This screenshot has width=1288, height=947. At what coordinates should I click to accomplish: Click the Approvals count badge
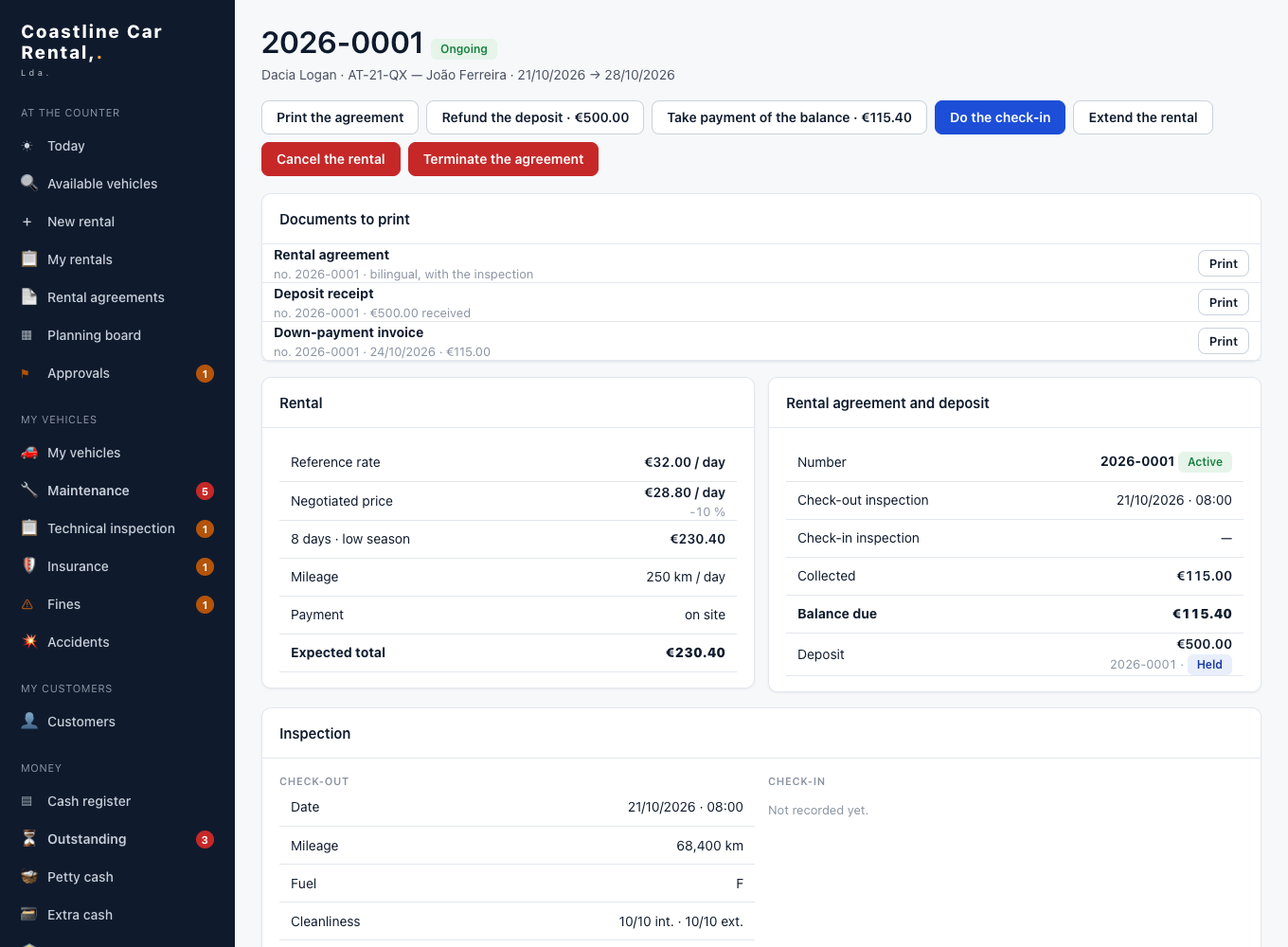[205, 373]
